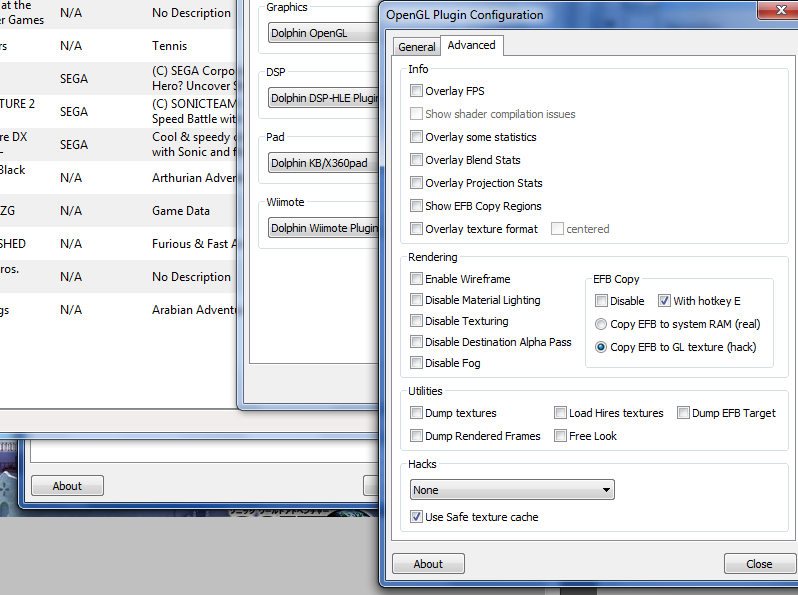This screenshot has width=798, height=595.
Task: Open DSP plugin dropdown Dolphin DSP-HLE
Action: pos(324,98)
